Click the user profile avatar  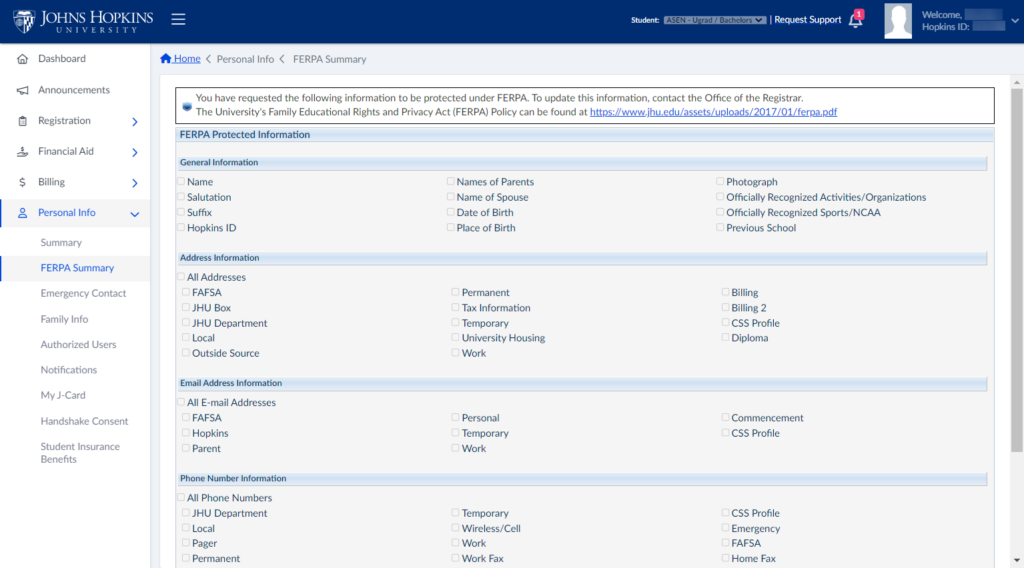click(x=898, y=21)
